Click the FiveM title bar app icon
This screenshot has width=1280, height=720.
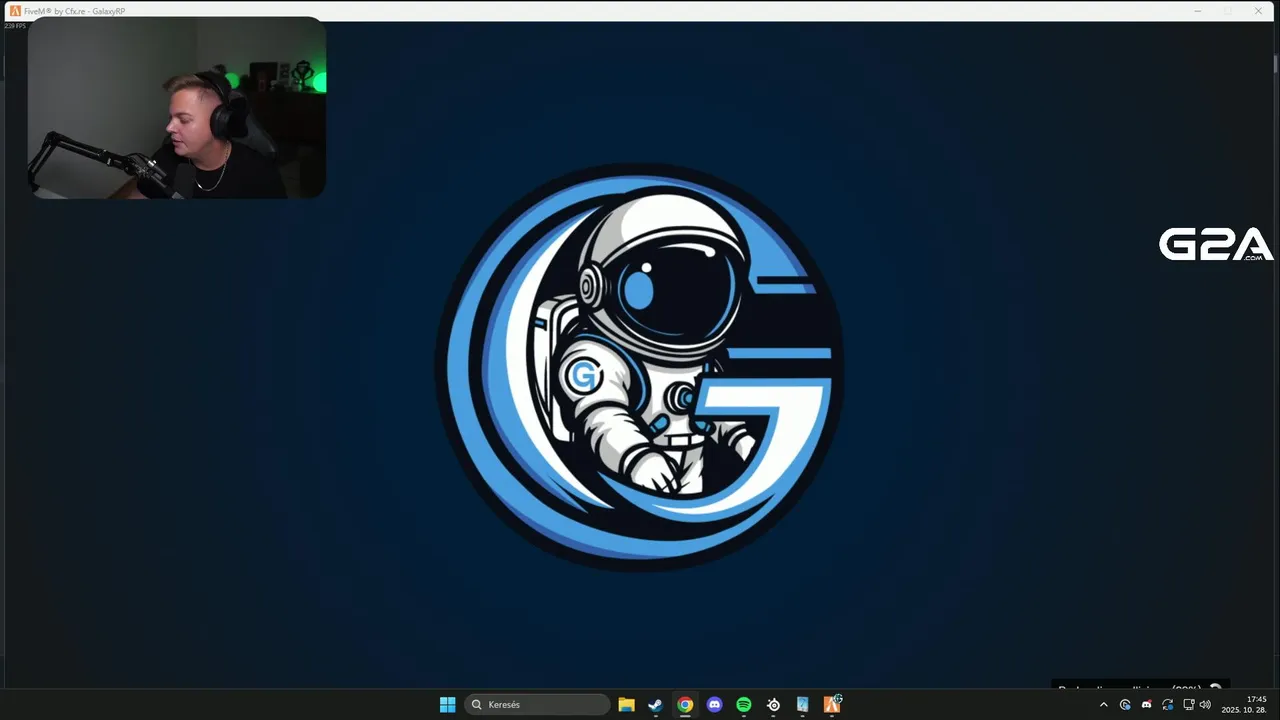pyautogui.click(x=15, y=11)
